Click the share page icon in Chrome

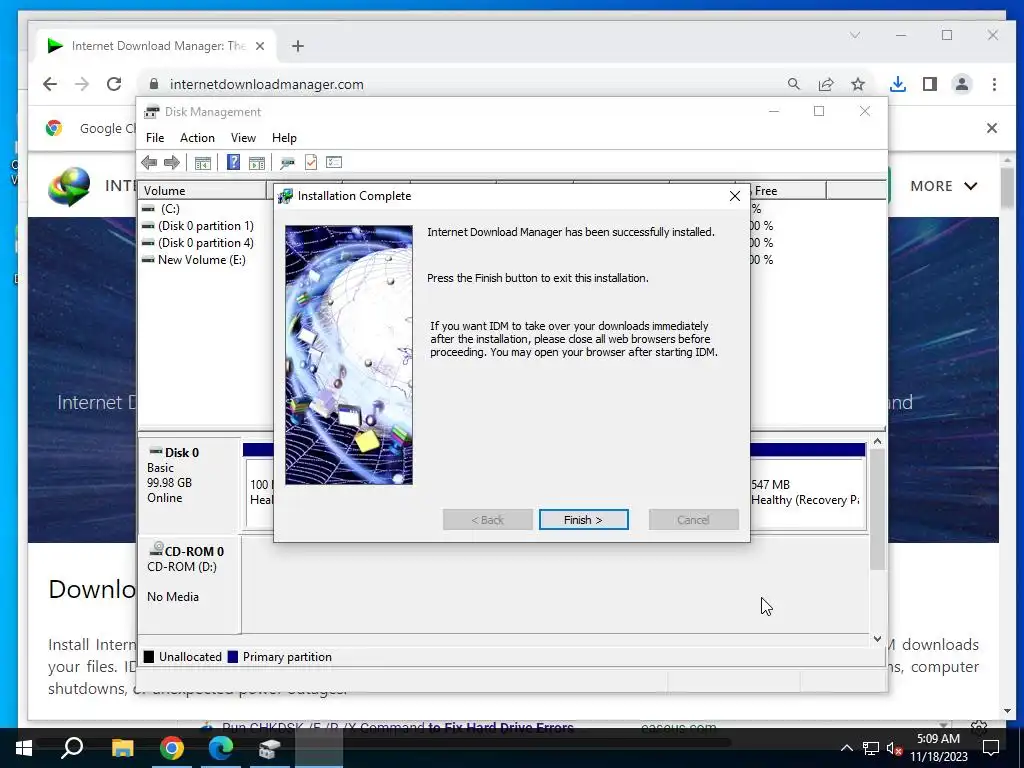click(826, 84)
